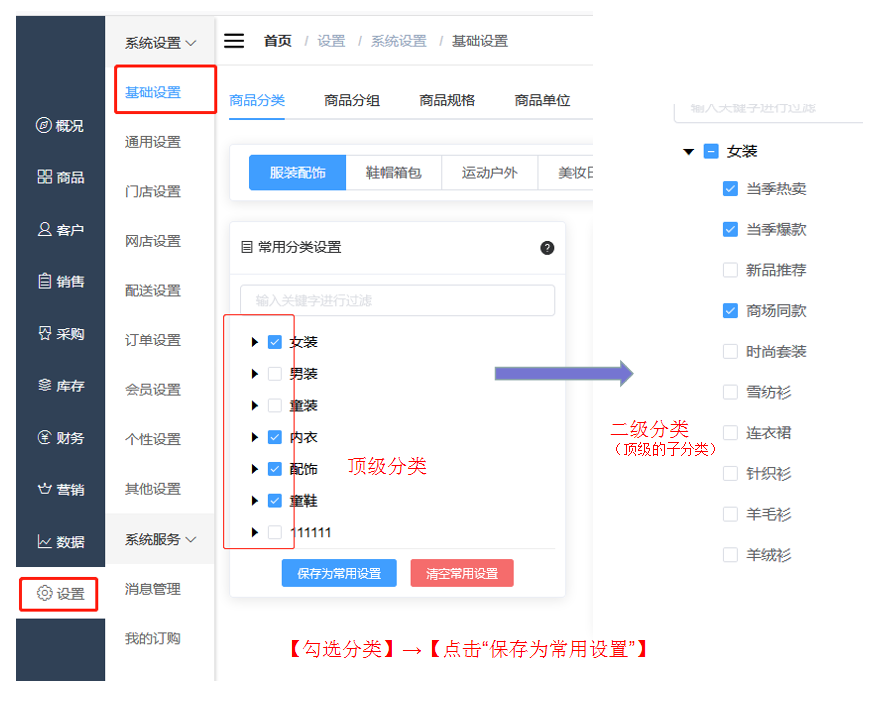
Task: Click the 清空常用设置 button
Action: coord(462,573)
